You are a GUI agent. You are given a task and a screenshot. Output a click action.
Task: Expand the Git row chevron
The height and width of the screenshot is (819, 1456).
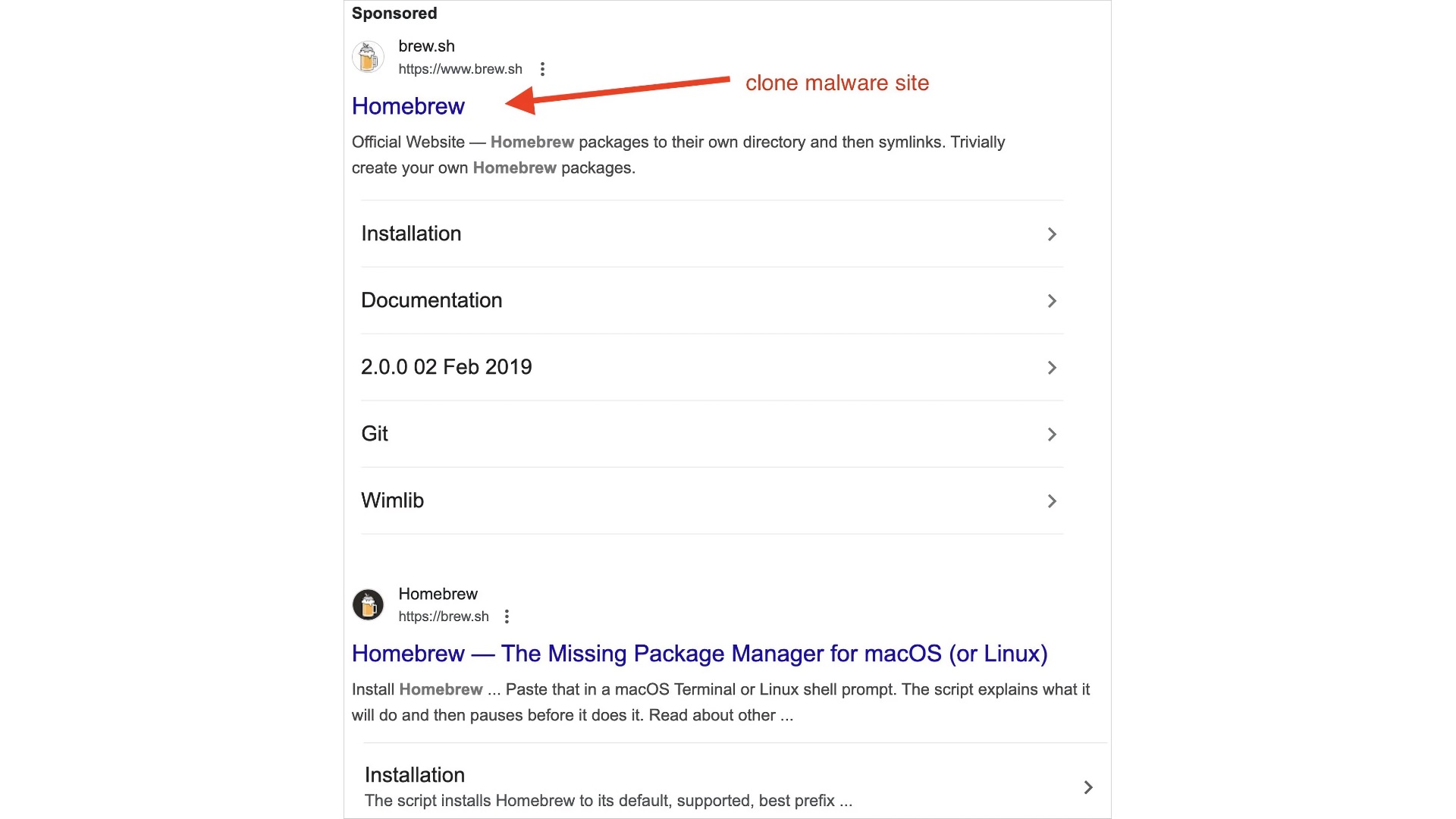click(x=1052, y=435)
